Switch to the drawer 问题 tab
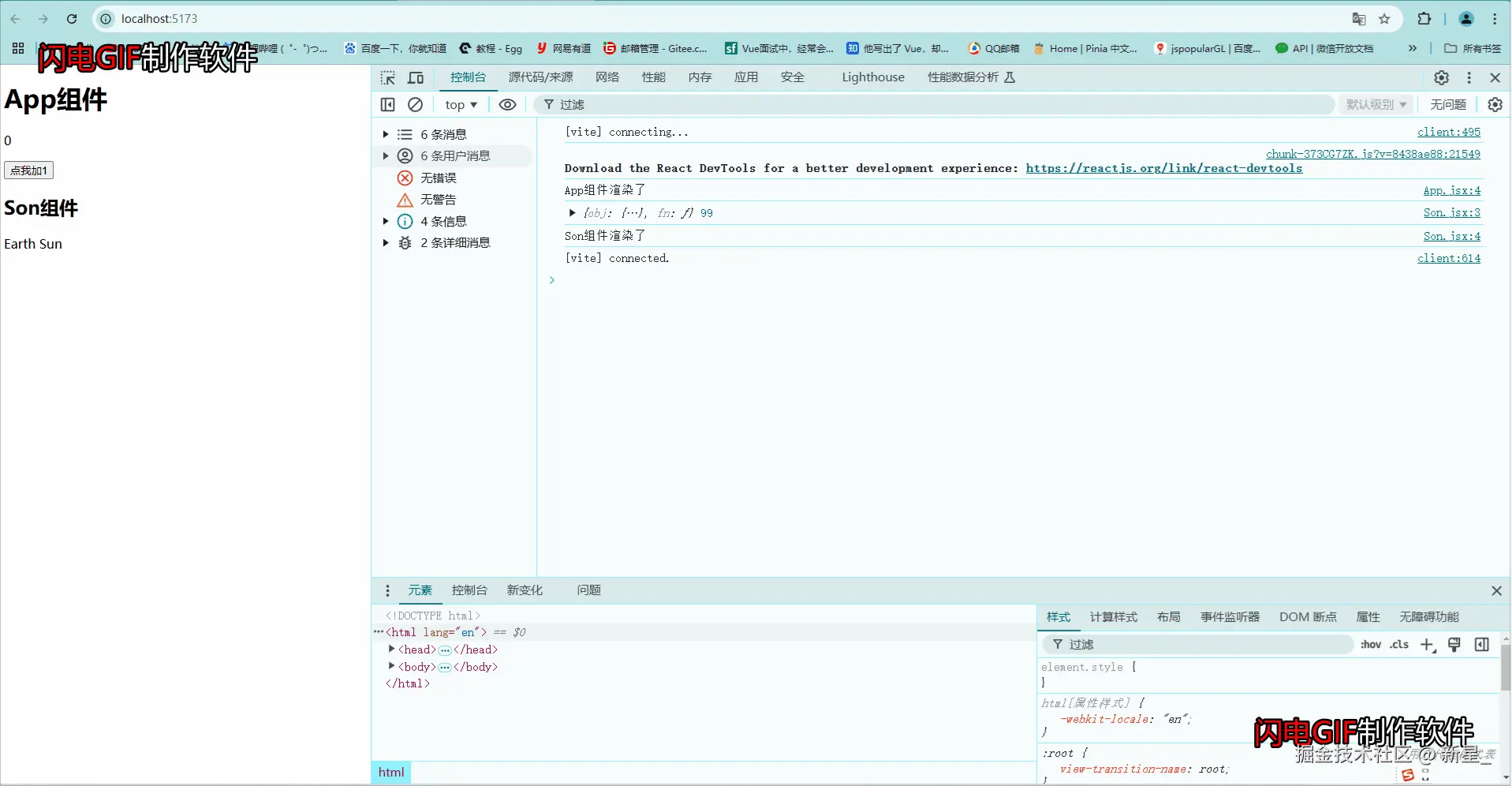The width and height of the screenshot is (1512, 786). coord(588,590)
